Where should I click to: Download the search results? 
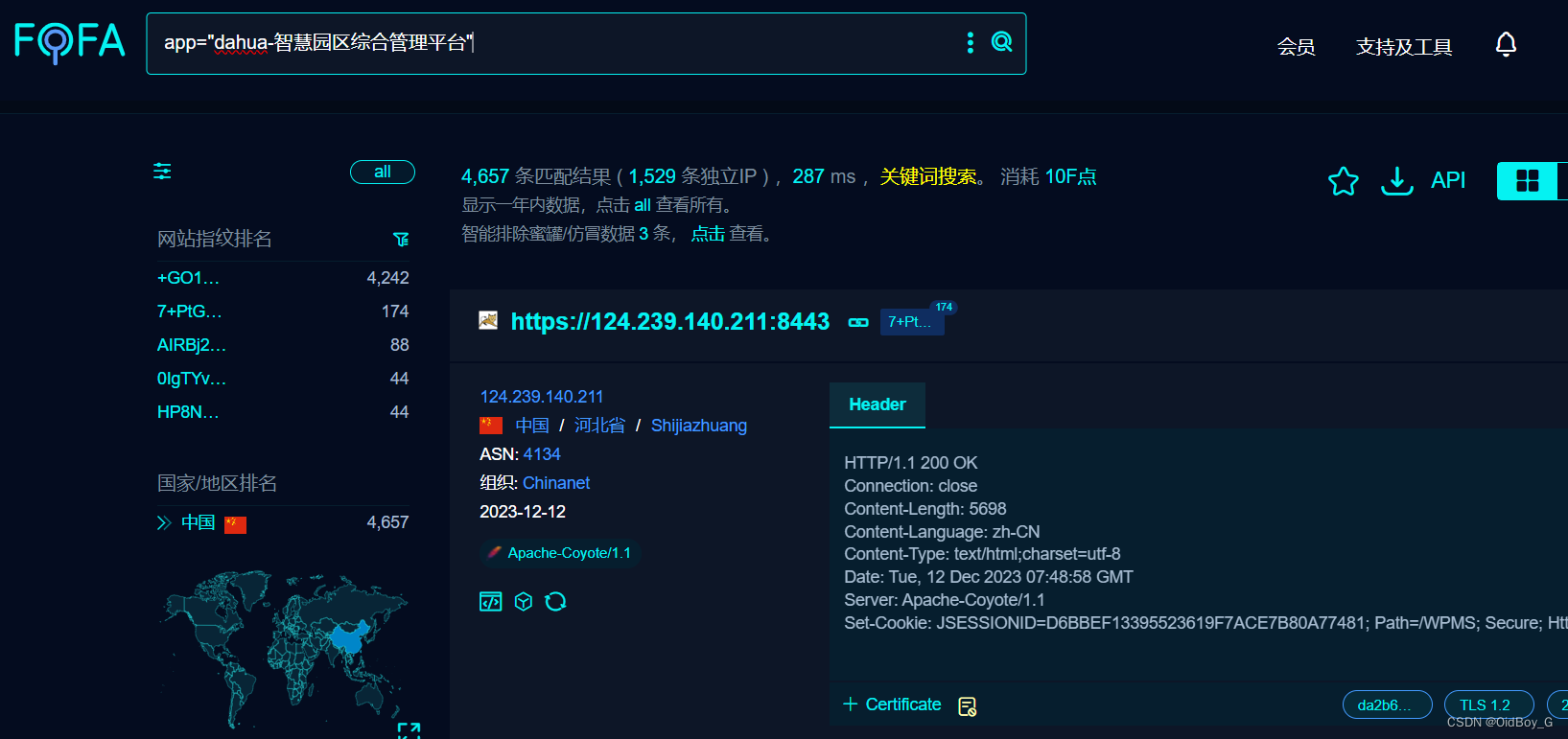pyautogui.click(x=1397, y=180)
